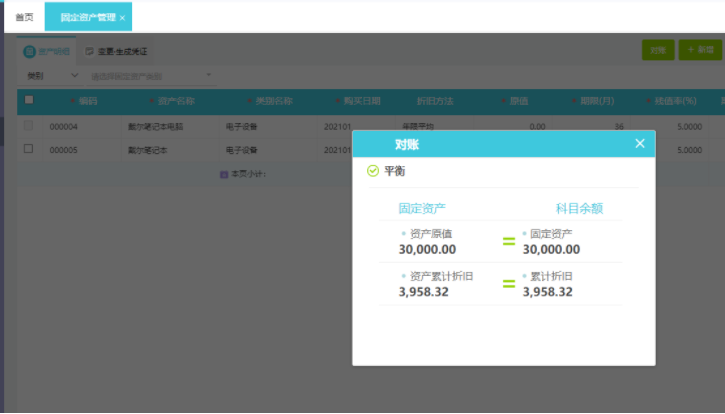Screen dimensions: 725x414
Task: Click 电子设备 in row 000004
Action: (241, 126)
